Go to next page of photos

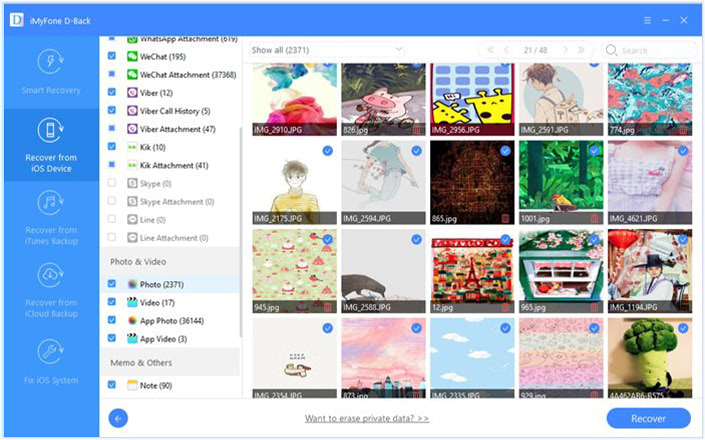565,49
